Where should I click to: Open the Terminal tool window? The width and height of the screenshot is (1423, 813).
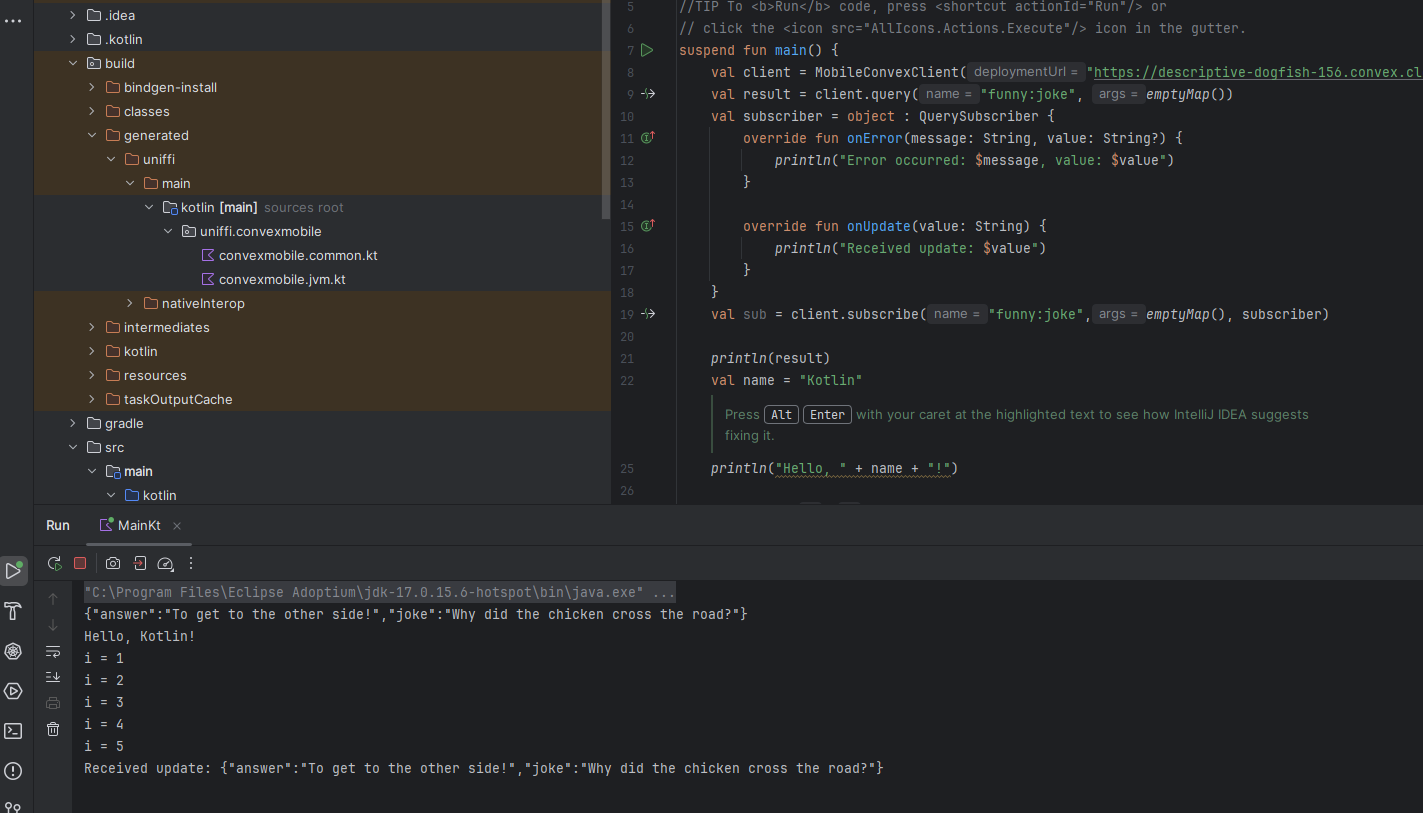13,731
